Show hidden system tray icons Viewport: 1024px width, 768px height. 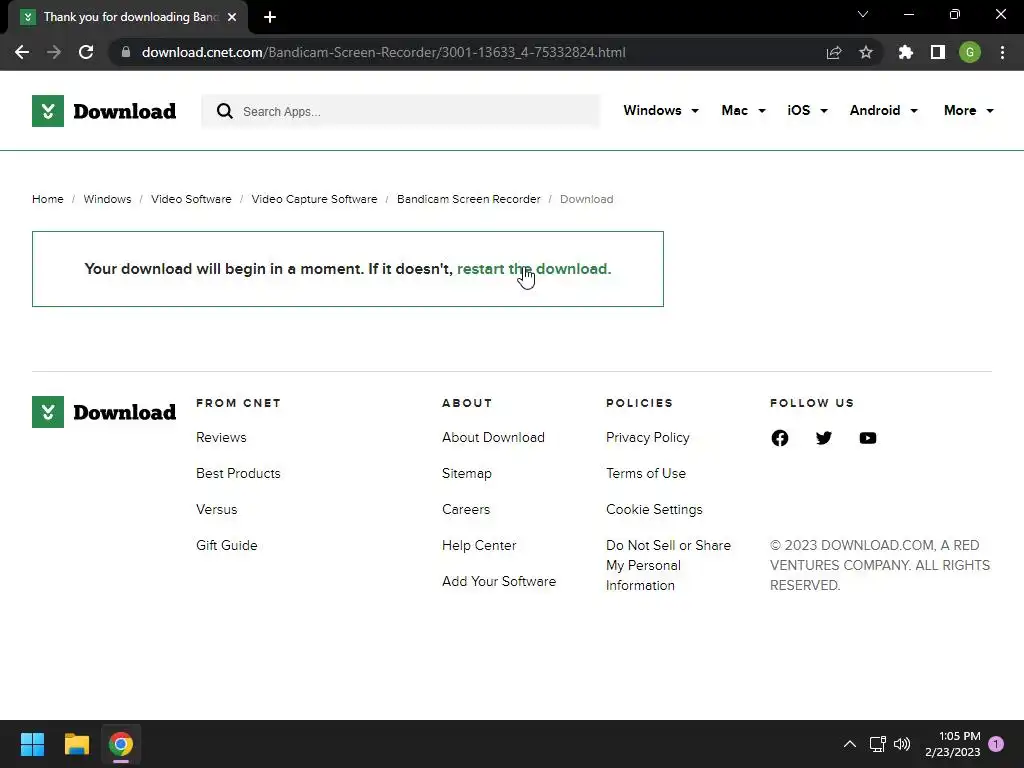(x=850, y=744)
